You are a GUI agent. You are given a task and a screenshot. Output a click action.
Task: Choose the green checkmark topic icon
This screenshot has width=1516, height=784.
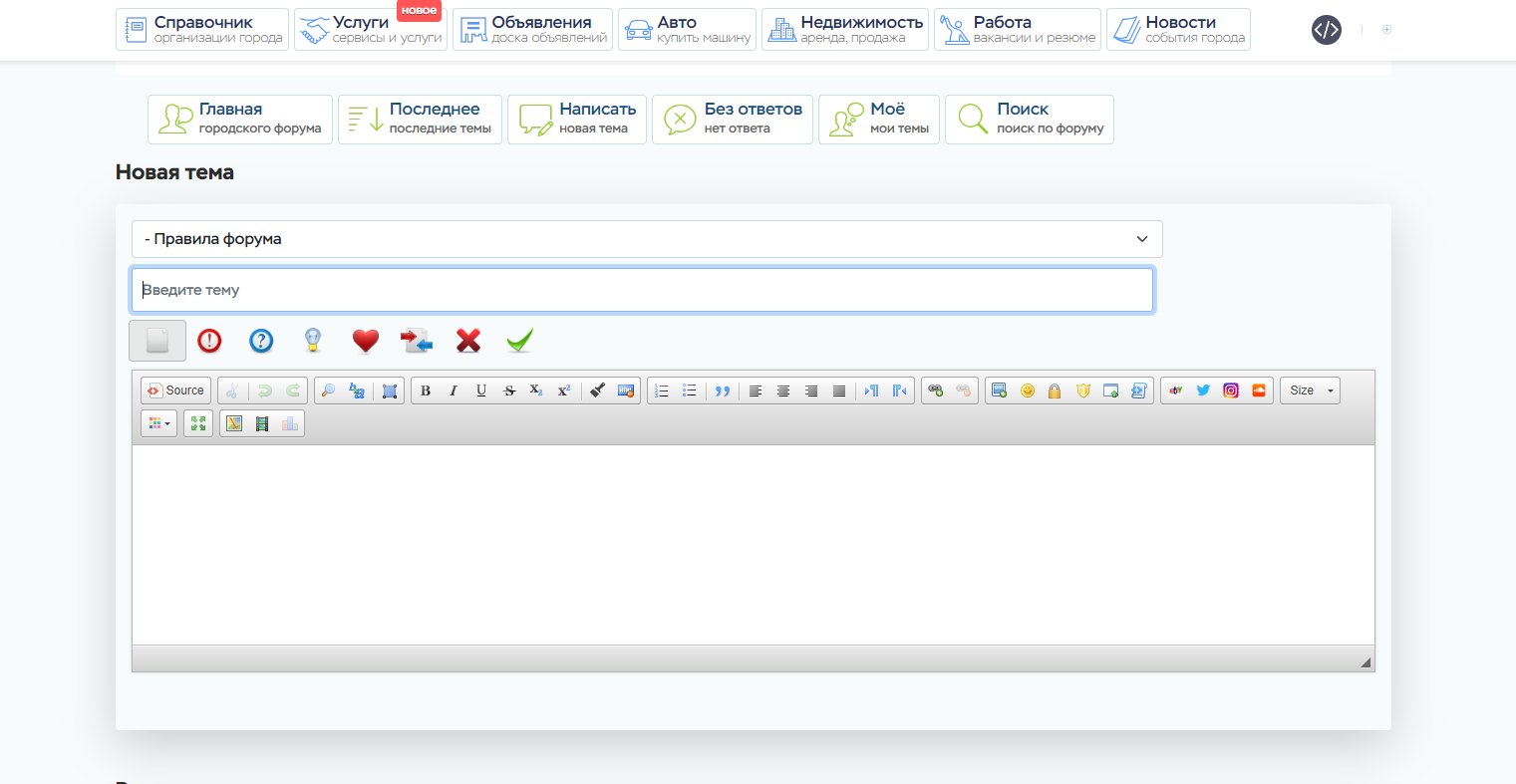click(x=519, y=341)
